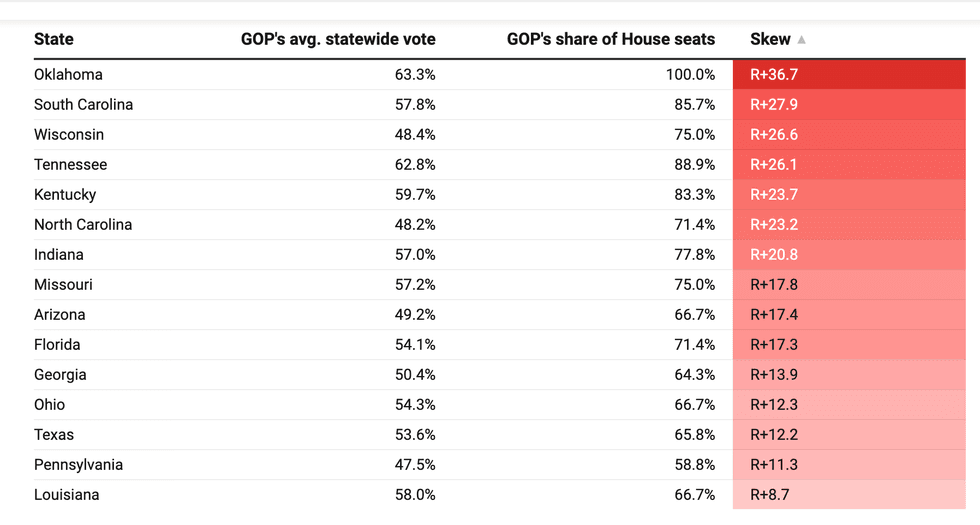Sort by GOP's share of House seats header
The image size is (980, 525).
[x=611, y=39]
